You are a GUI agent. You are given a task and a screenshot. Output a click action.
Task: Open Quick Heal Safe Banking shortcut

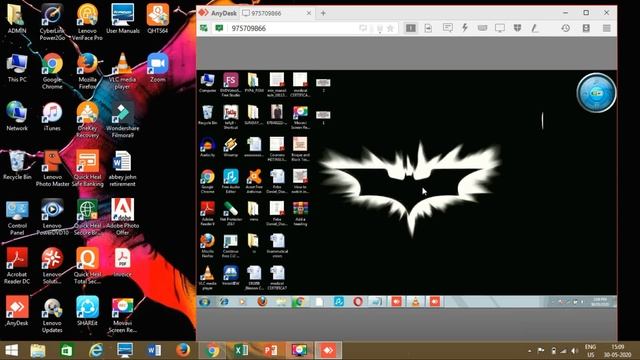[87, 169]
